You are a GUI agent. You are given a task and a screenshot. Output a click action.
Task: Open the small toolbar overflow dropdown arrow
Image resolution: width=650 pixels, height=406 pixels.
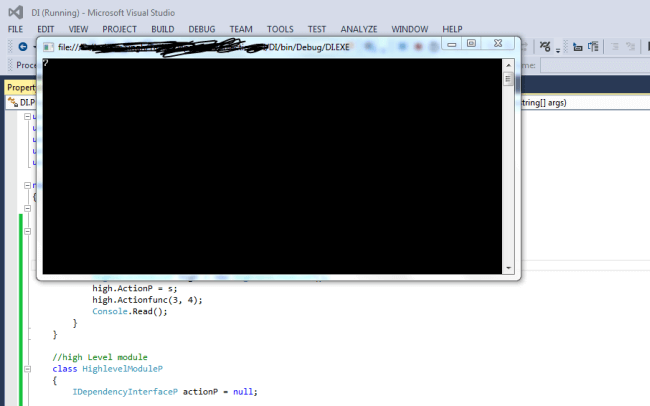[x=558, y=50]
